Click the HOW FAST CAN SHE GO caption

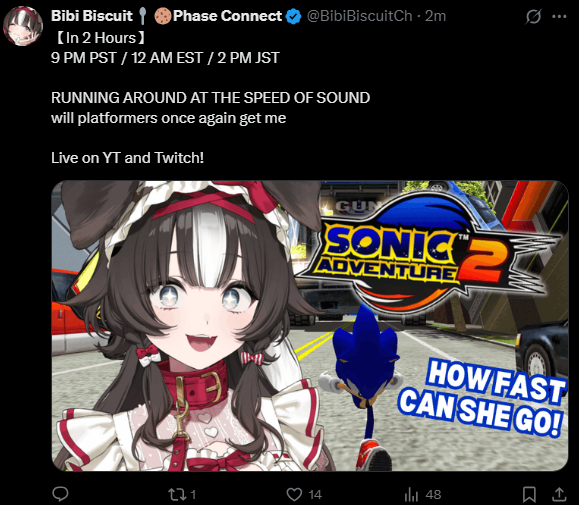pos(482,398)
